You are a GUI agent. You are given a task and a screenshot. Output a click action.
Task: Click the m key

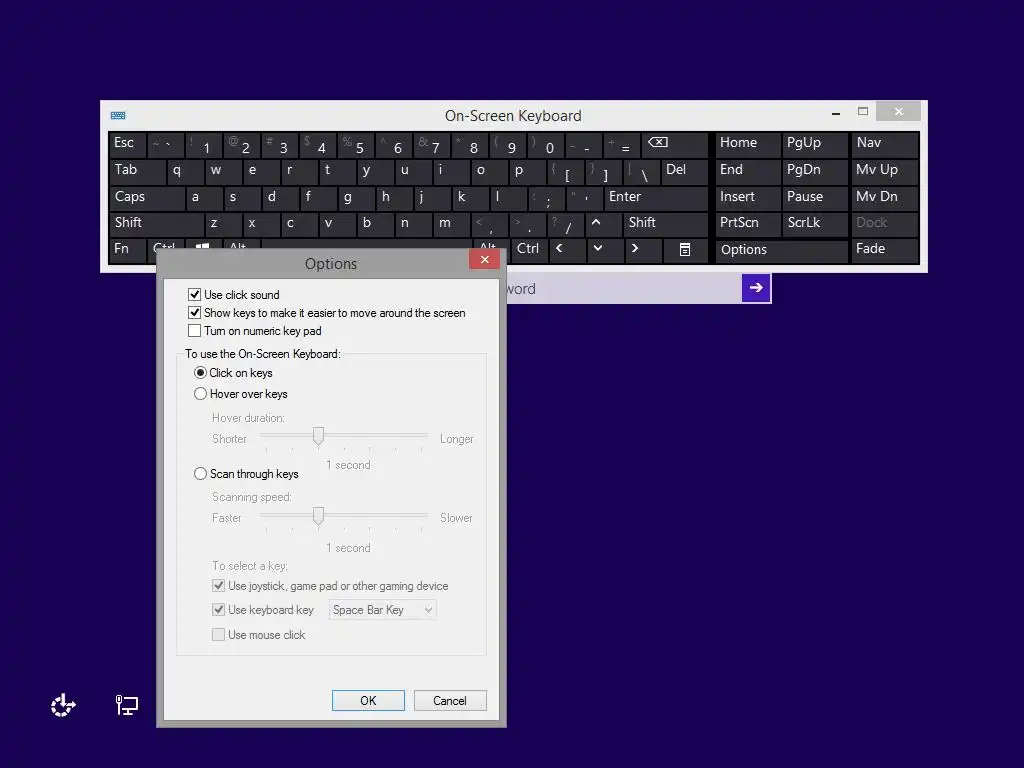451,223
